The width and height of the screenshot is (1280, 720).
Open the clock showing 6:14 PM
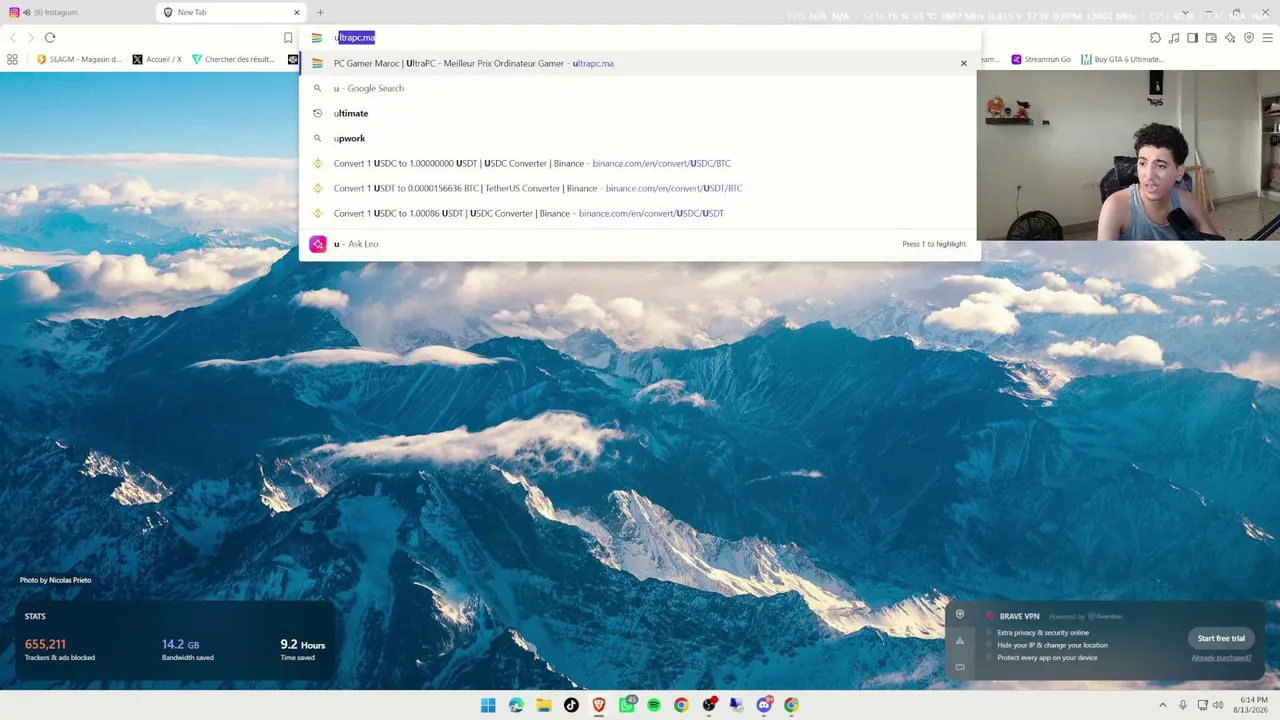click(x=1251, y=705)
